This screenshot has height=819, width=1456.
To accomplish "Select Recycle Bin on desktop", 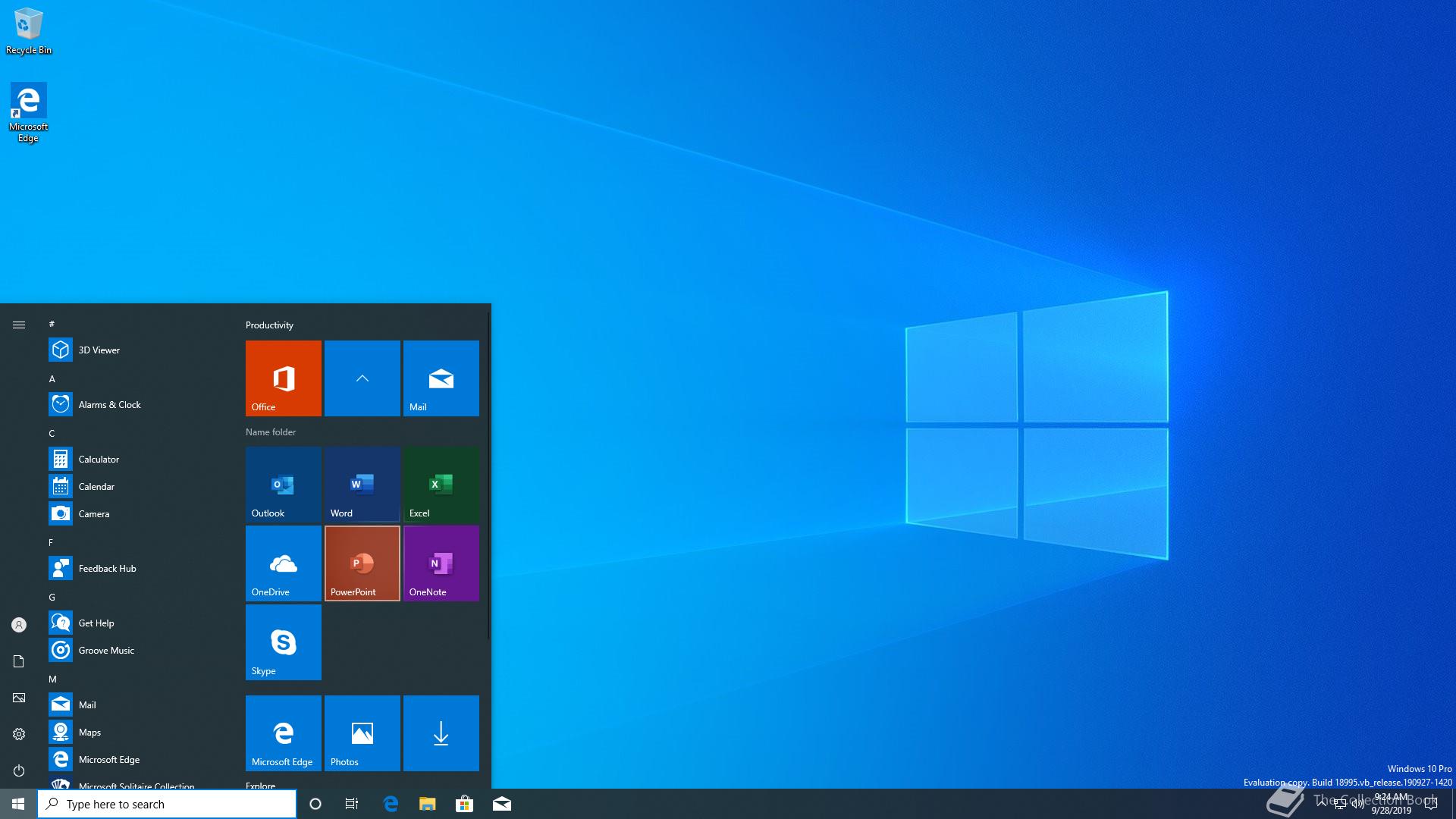I will (x=29, y=31).
